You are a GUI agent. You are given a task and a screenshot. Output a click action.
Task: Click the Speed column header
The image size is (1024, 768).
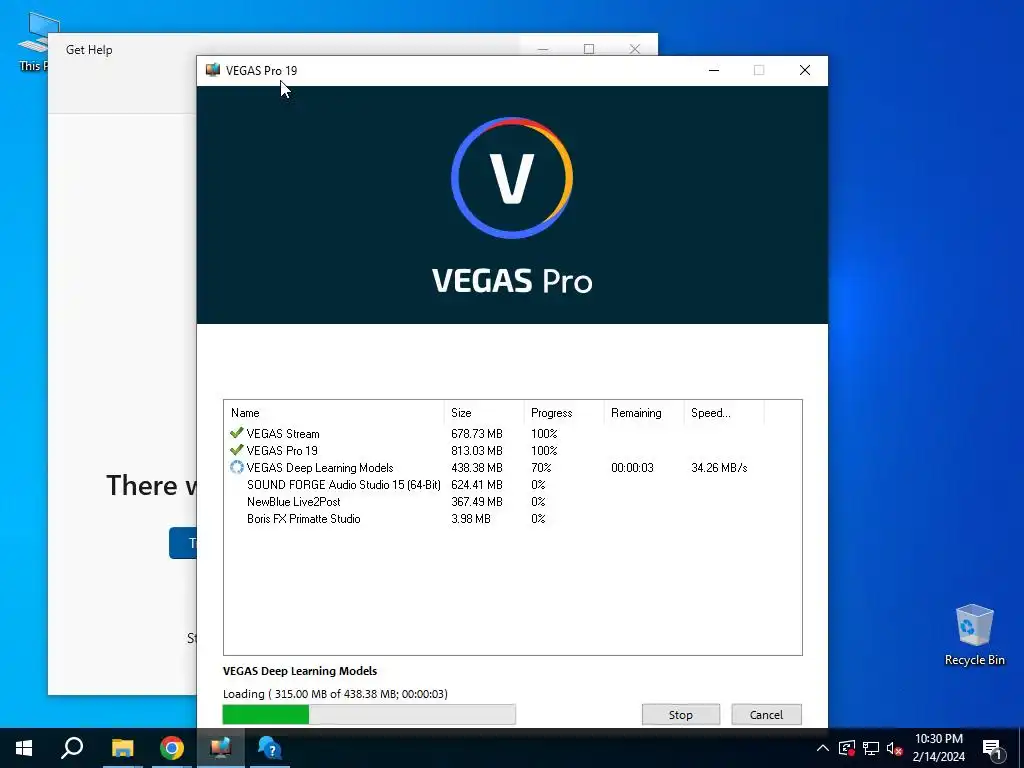(x=724, y=413)
